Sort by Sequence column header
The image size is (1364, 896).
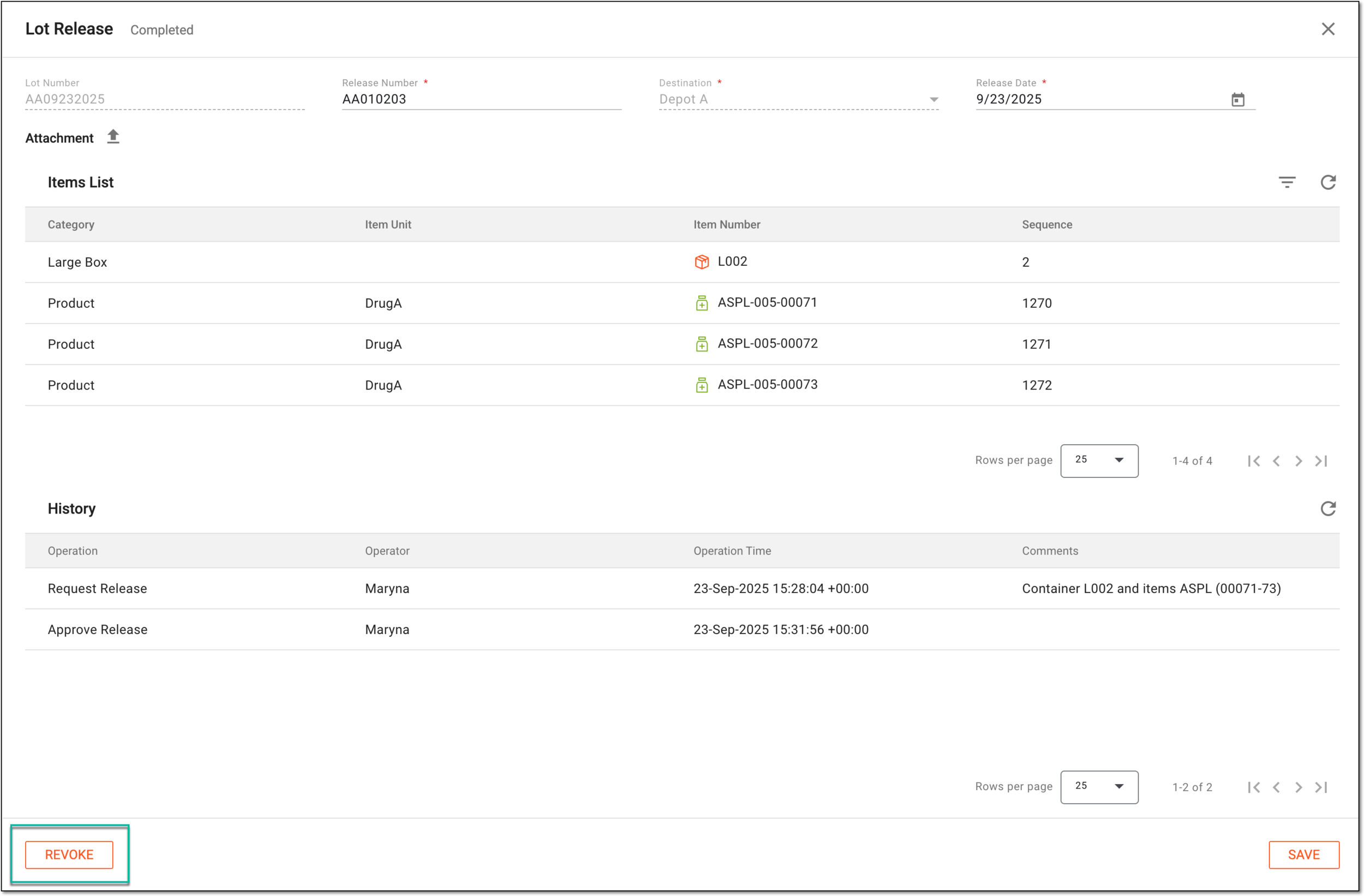(1047, 225)
